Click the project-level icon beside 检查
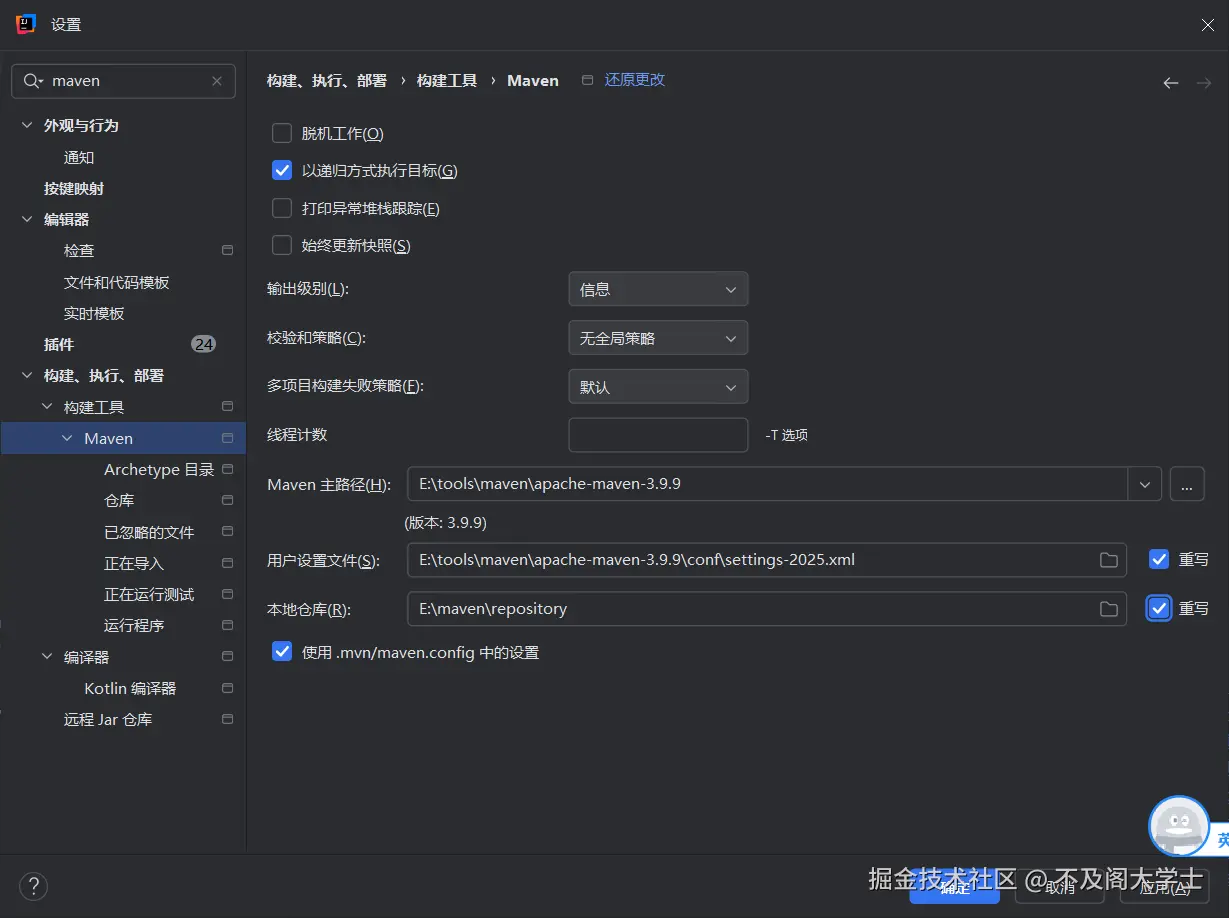The width and height of the screenshot is (1229, 918). 227,251
